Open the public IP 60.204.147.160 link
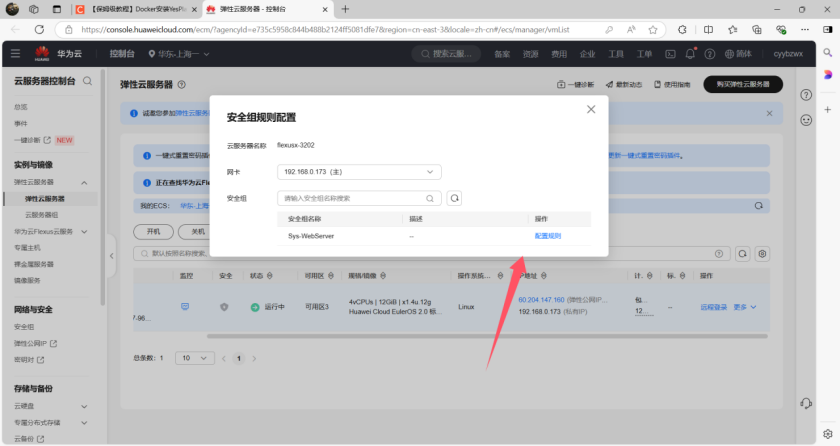 coord(541,300)
